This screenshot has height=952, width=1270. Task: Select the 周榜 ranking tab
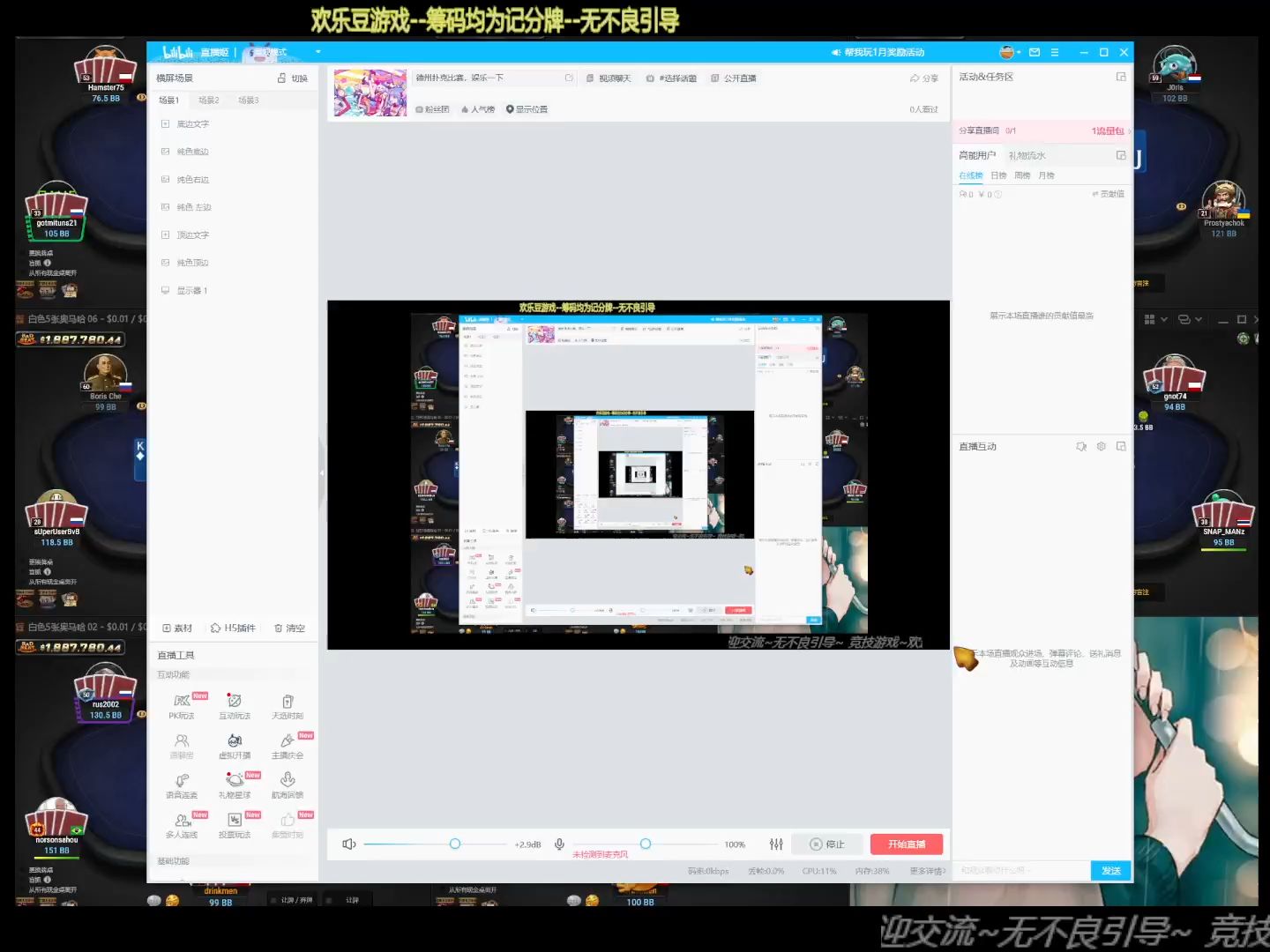(1022, 175)
